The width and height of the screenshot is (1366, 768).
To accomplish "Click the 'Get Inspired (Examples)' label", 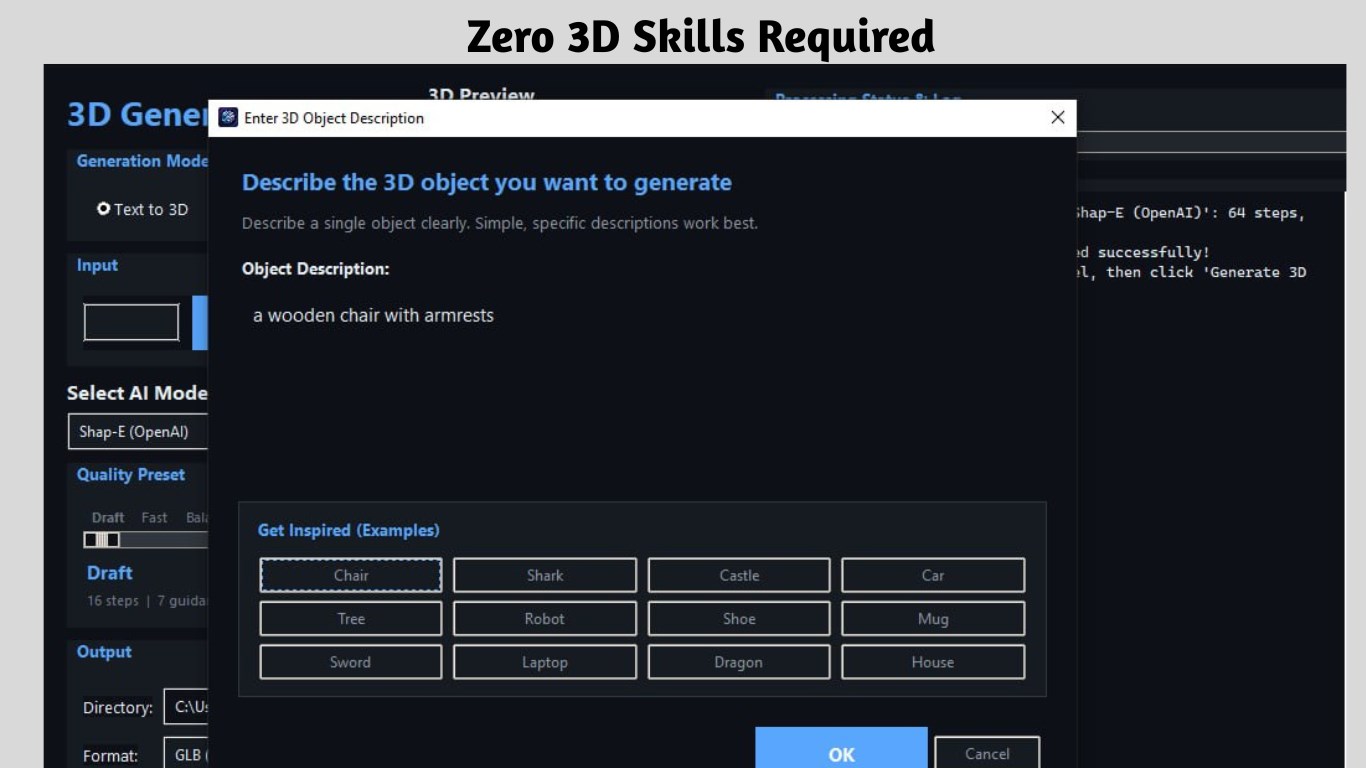I will (x=349, y=530).
